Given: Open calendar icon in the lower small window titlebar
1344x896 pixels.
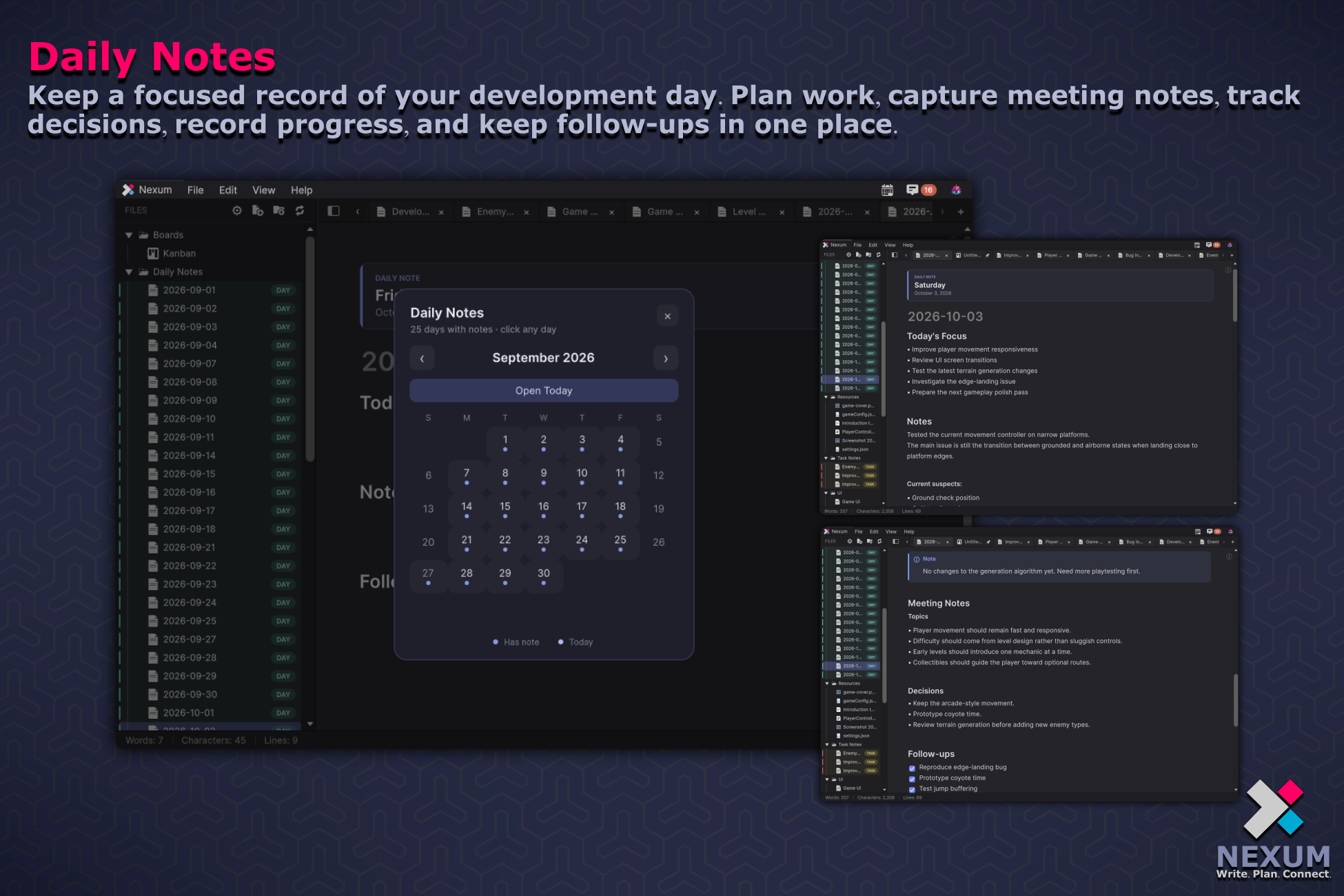Looking at the screenshot, I should click(x=1198, y=532).
